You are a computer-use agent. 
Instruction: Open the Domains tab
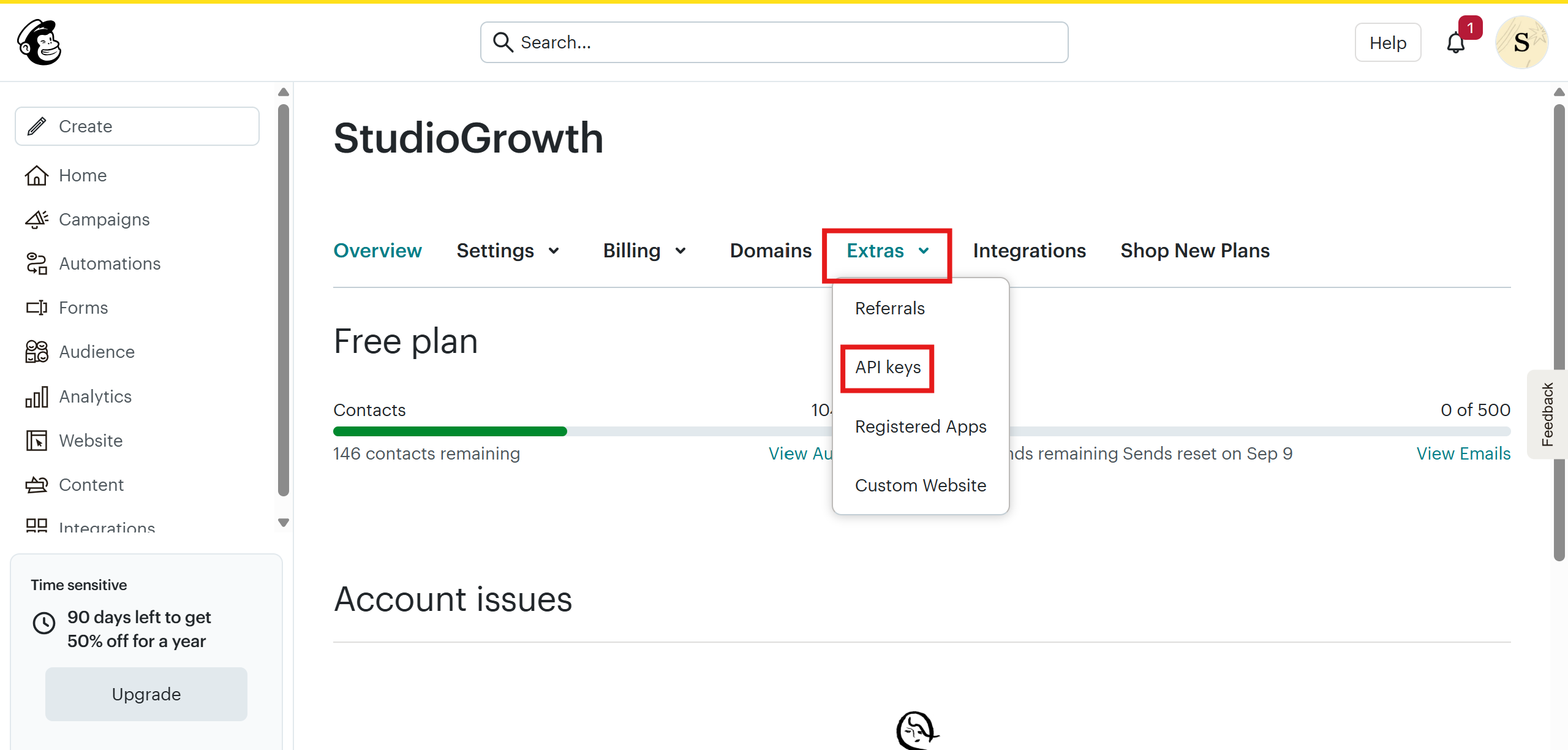[771, 251]
